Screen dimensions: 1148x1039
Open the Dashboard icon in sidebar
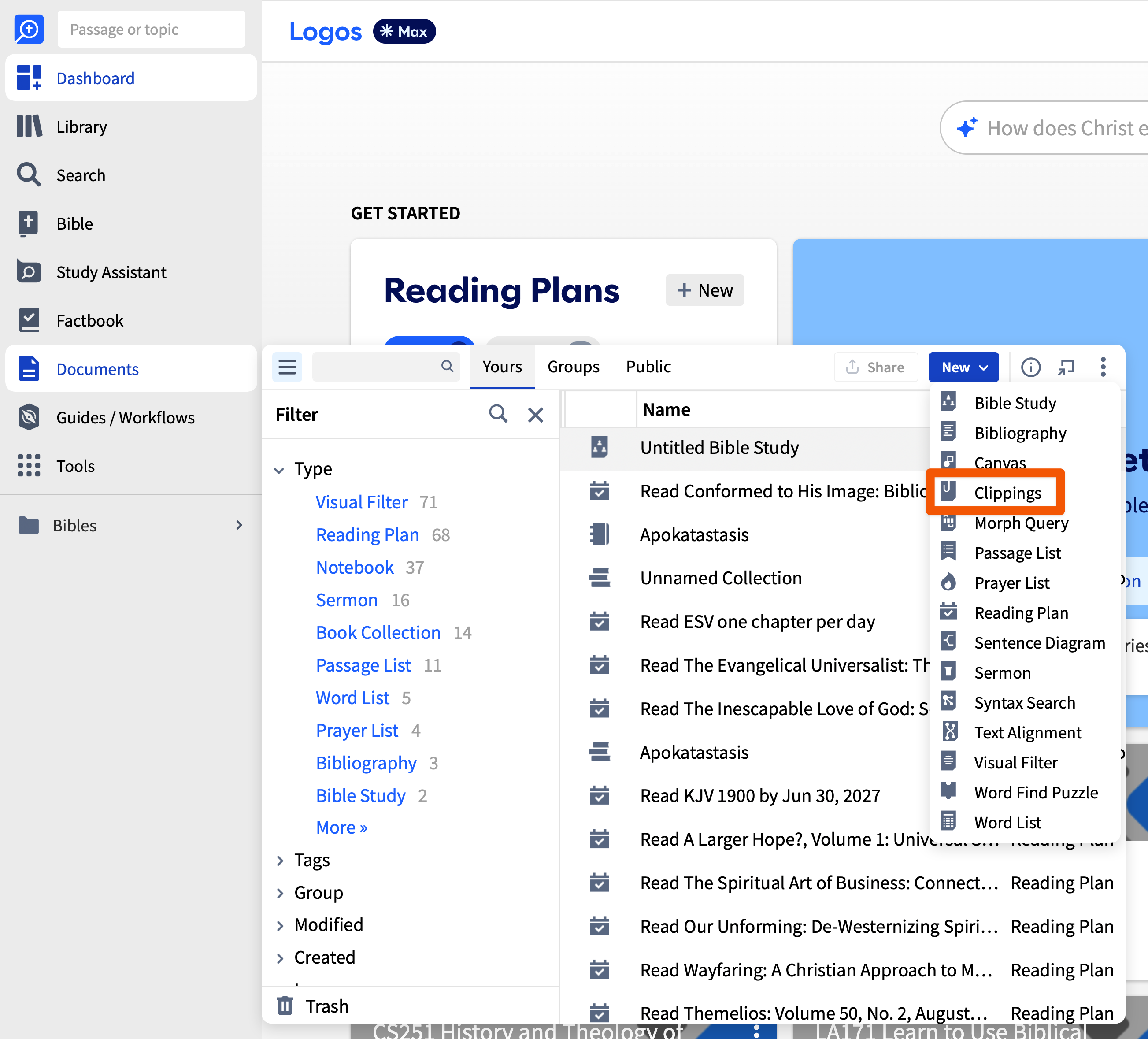tap(29, 78)
